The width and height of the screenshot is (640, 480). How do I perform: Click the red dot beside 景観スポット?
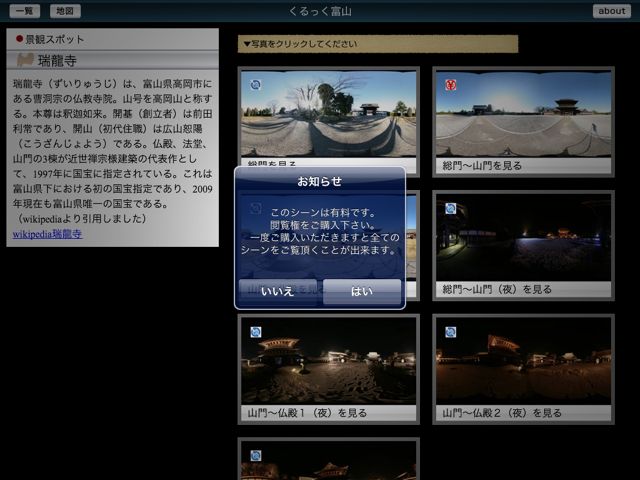pyautogui.click(x=19, y=39)
